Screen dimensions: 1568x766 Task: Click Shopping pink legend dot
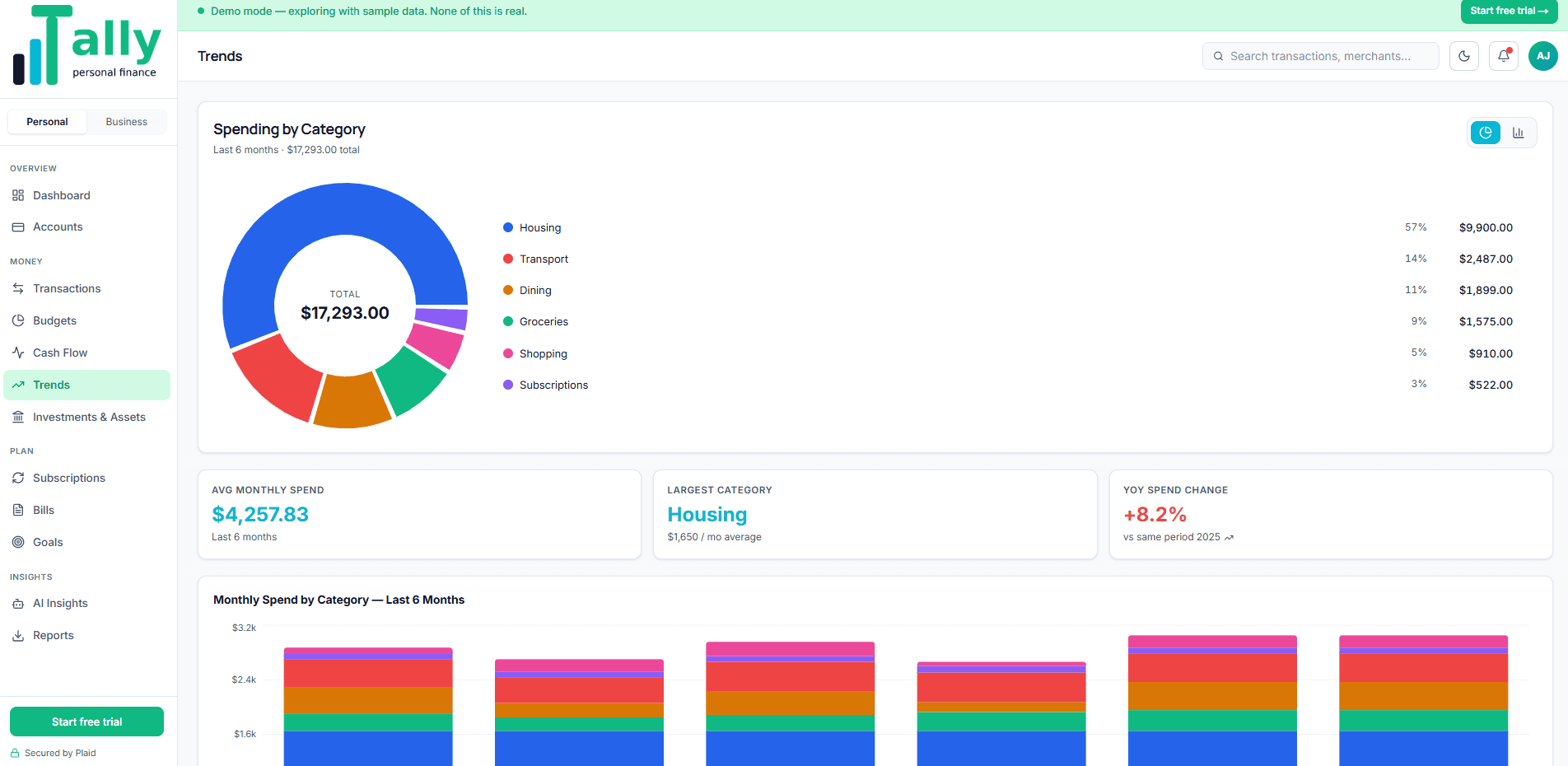coord(508,353)
